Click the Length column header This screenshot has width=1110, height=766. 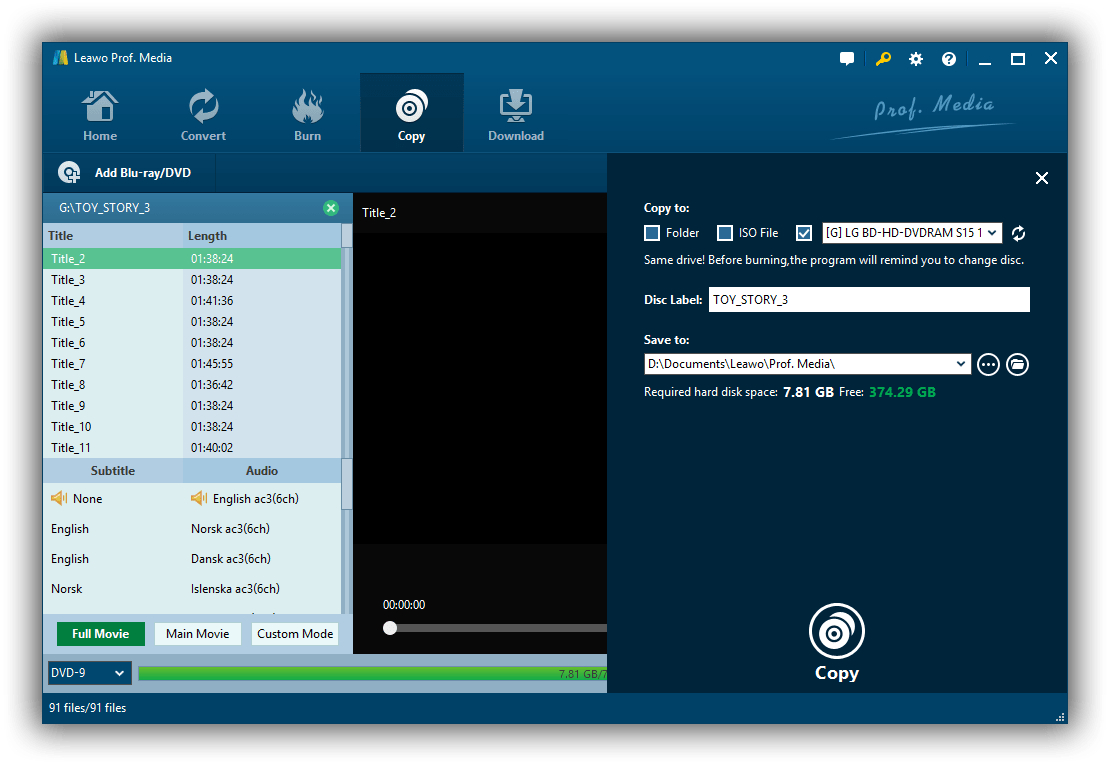pos(262,236)
